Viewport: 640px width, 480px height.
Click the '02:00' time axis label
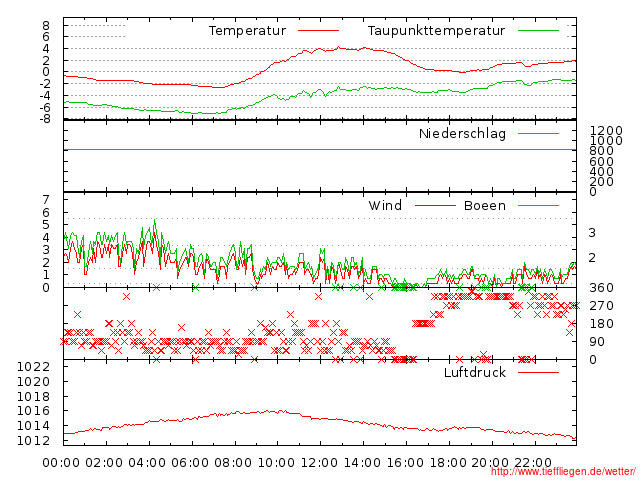click(x=104, y=463)
